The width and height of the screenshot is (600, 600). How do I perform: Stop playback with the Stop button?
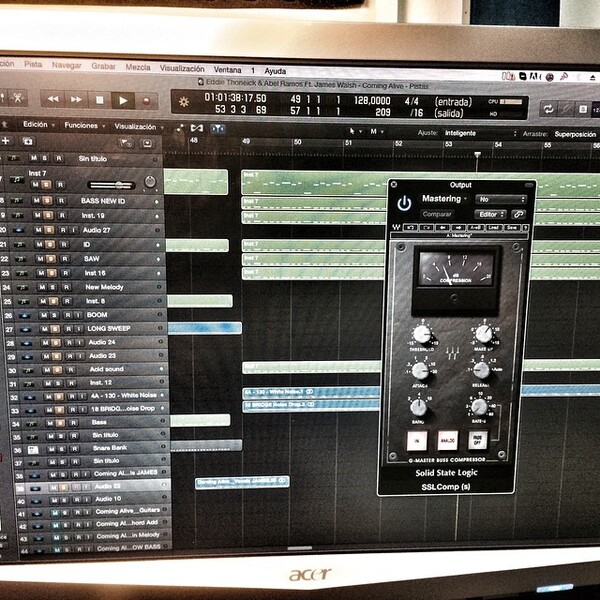[99, 100]
